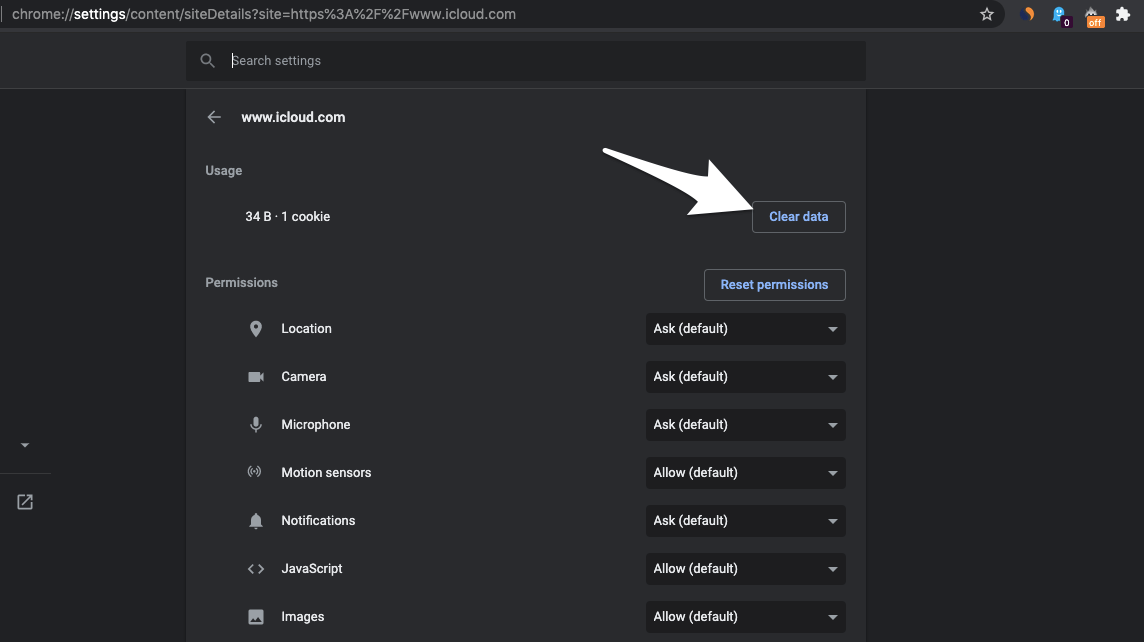The width and height of the screenshot is (1144, 642).
Task: Click the search magnifier icon
Action: [208, 61]
